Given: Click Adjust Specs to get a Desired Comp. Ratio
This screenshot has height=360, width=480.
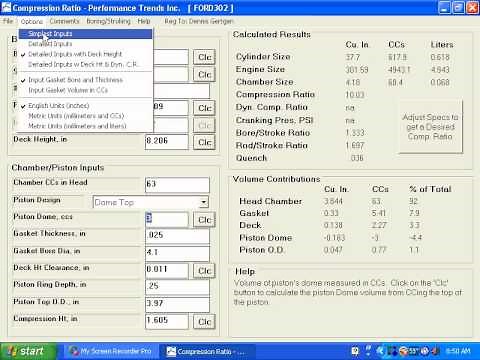Looking at the screenshot, I should (x=431, y=127).
